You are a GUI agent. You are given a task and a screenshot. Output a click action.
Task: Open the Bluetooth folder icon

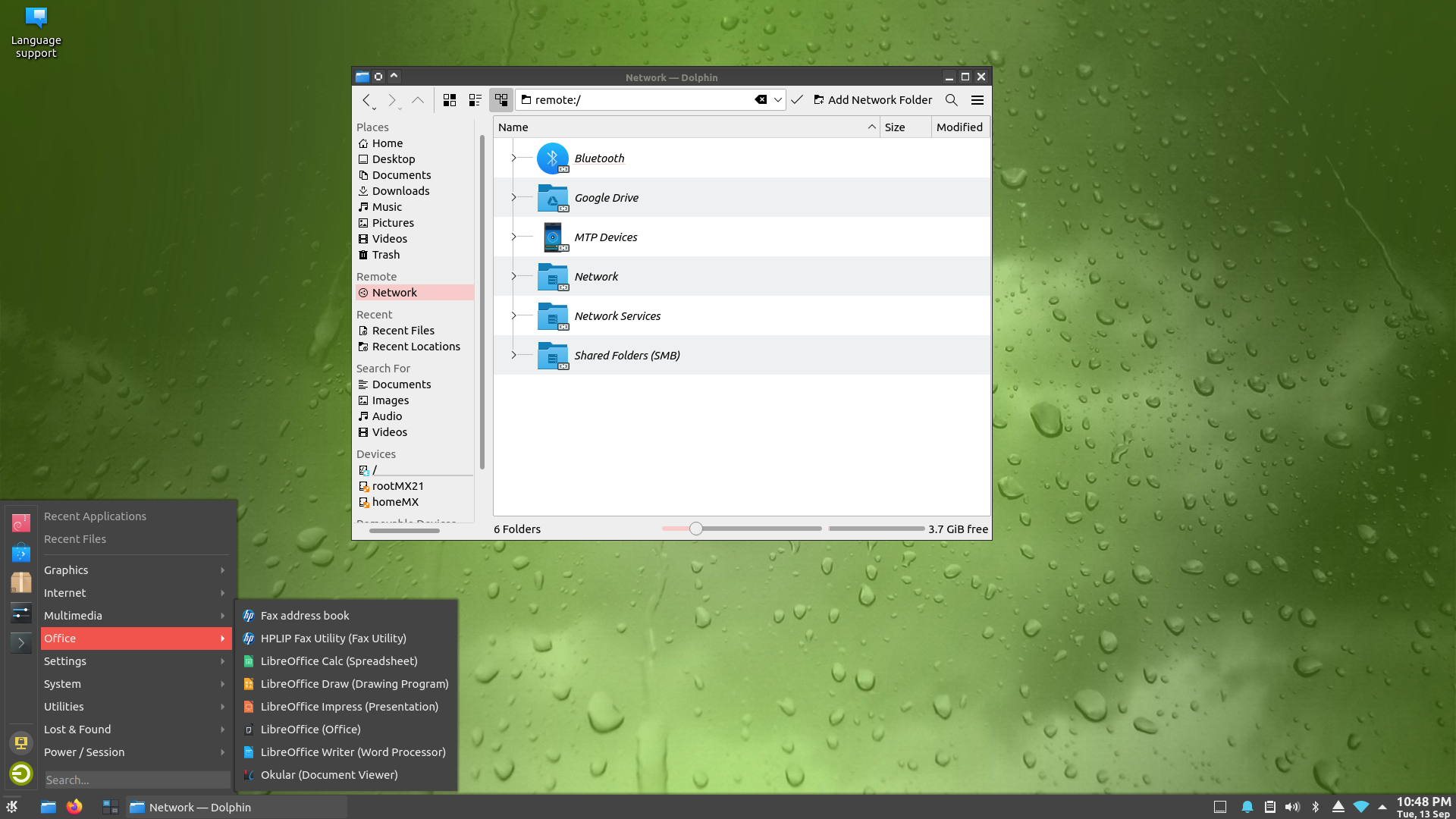pos(553,158)
